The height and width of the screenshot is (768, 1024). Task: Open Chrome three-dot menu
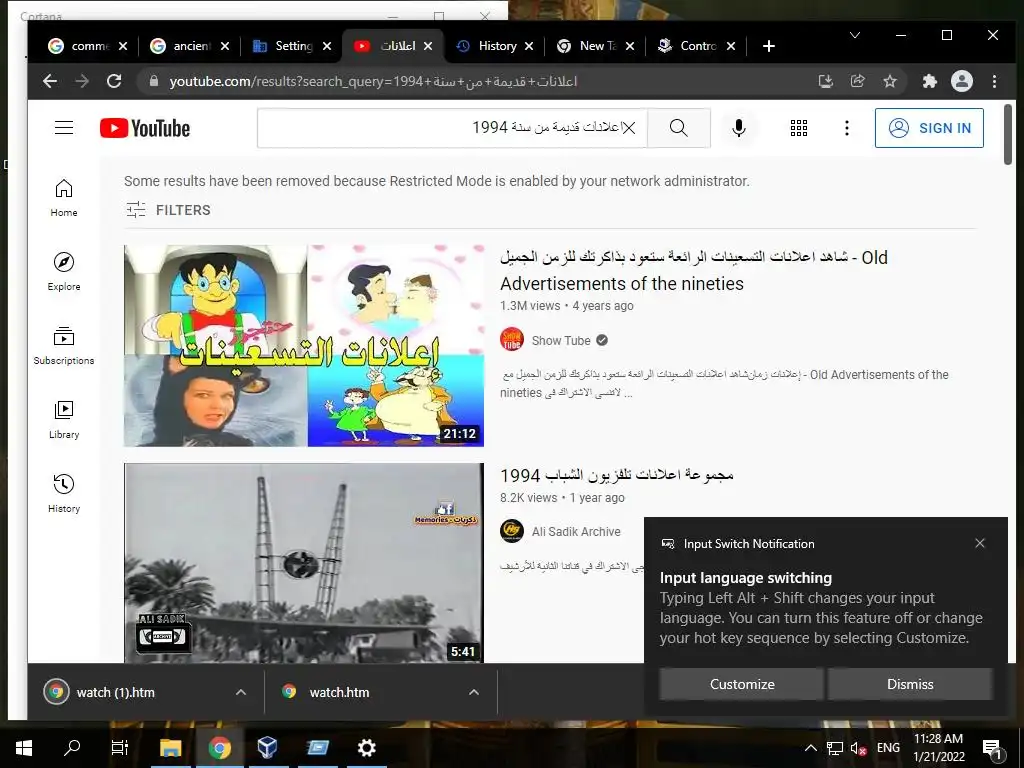click(994, 81)
